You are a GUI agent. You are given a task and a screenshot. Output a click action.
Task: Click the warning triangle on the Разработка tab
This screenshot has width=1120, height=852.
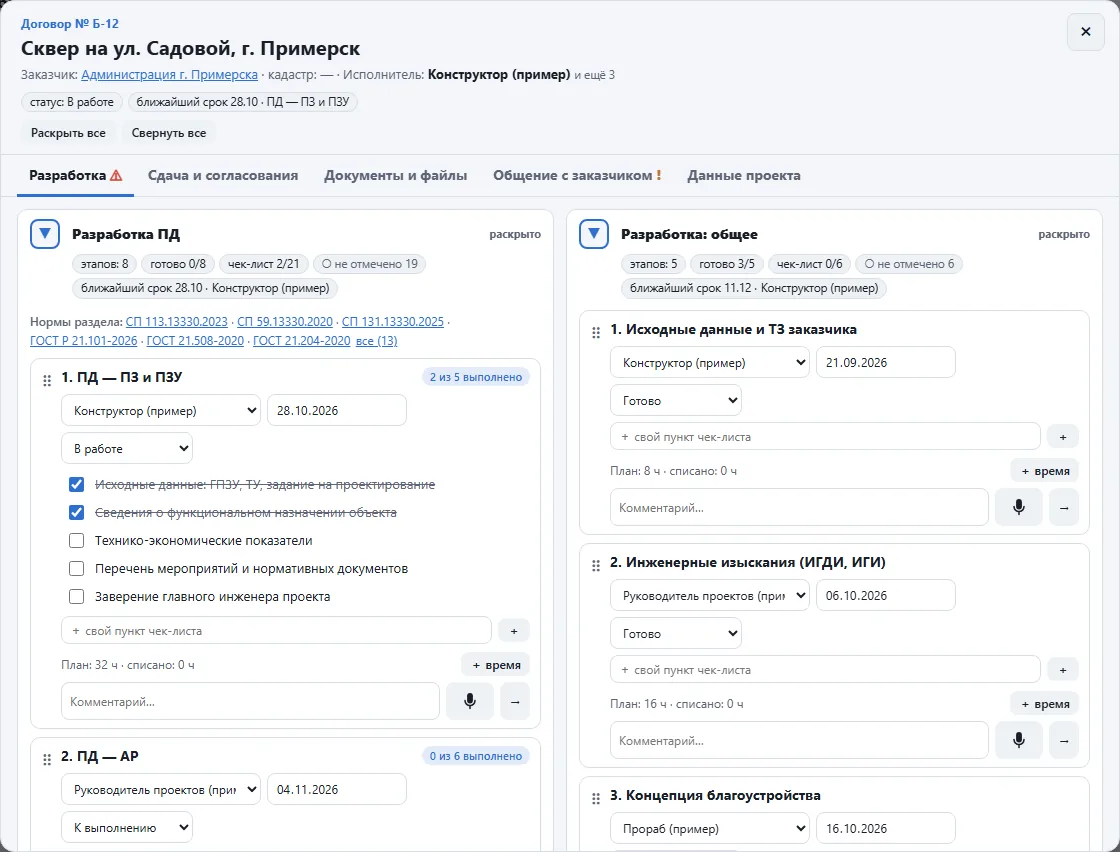[x=116, y=175]
